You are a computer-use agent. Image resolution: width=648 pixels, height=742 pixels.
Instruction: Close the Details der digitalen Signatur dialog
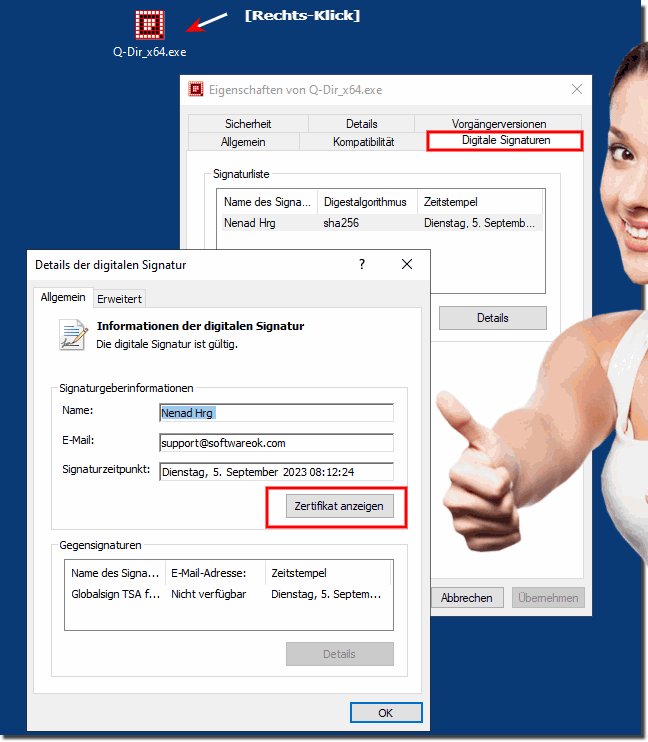click(407, 264)
